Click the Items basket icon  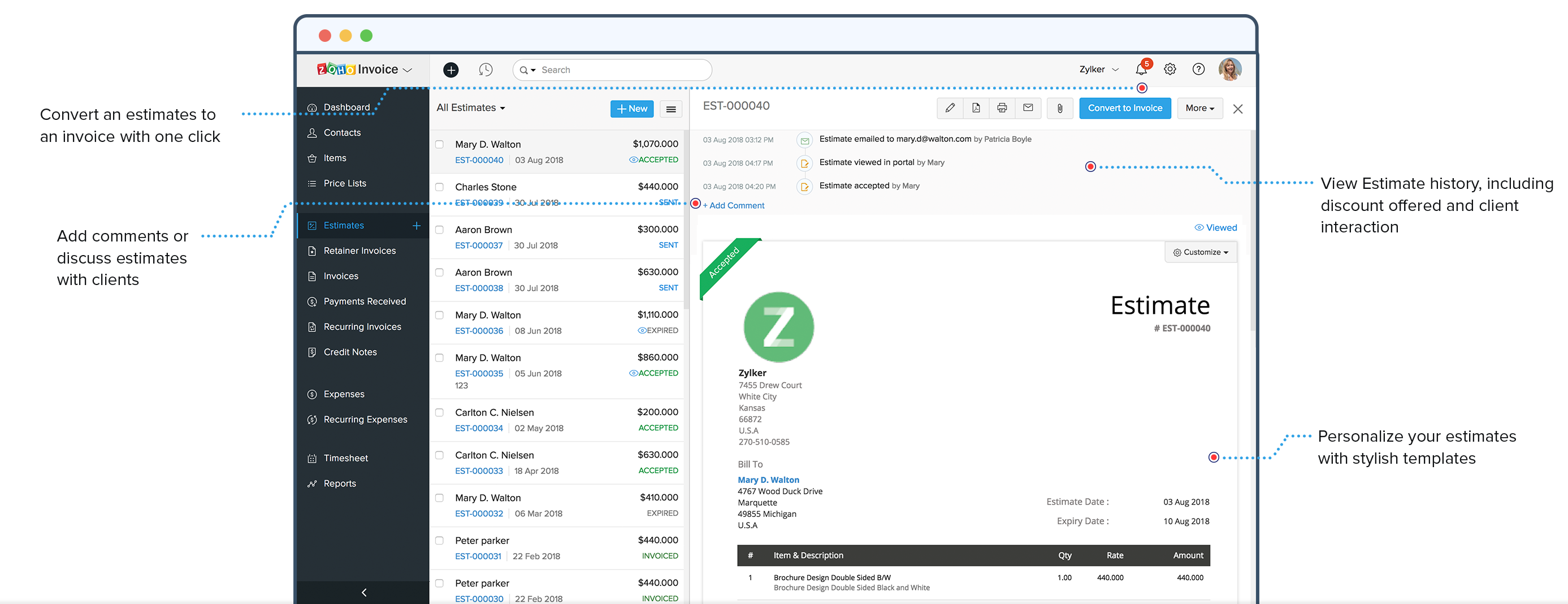(312, 158)
